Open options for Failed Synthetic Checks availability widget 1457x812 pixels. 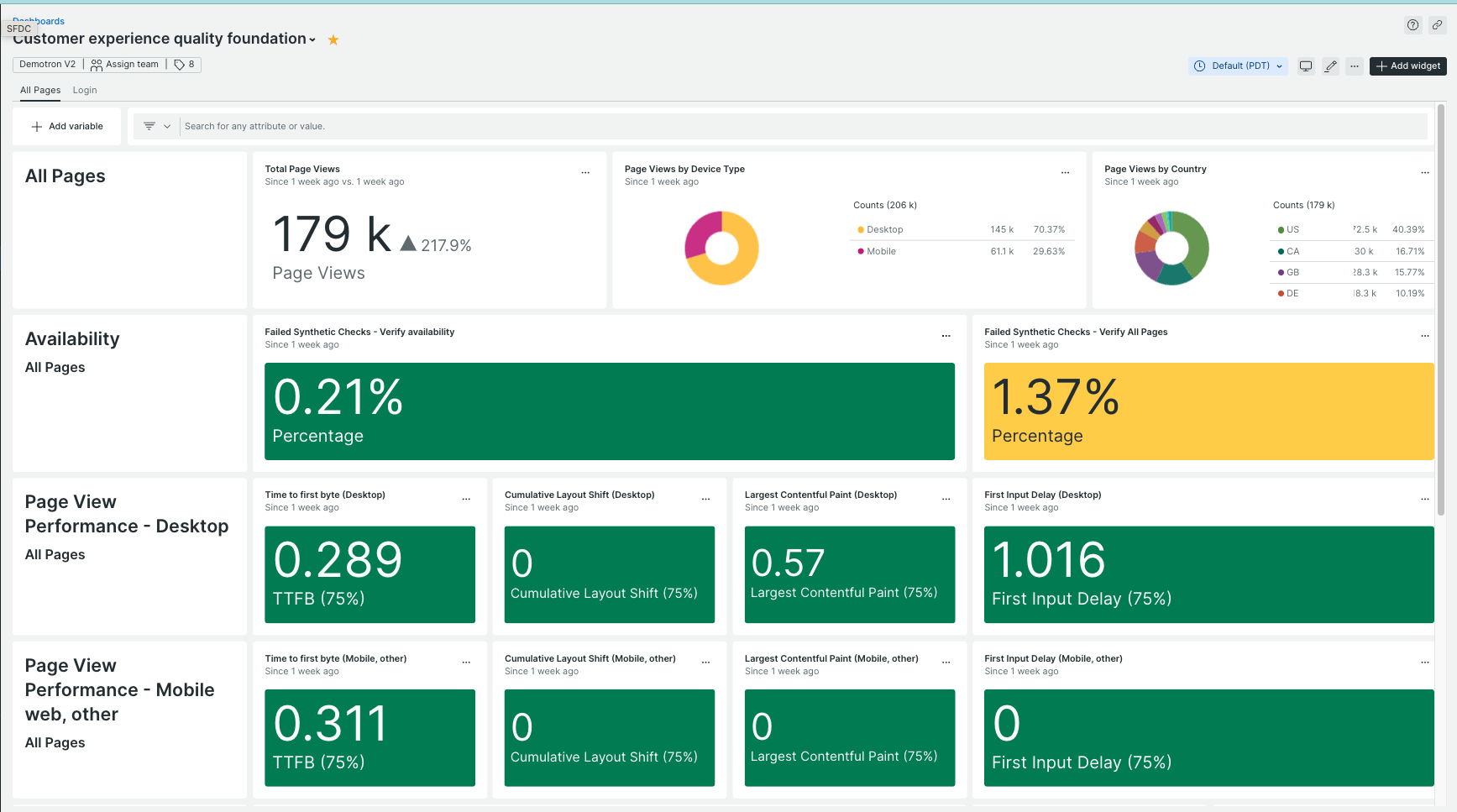click(x=946, y=335)
